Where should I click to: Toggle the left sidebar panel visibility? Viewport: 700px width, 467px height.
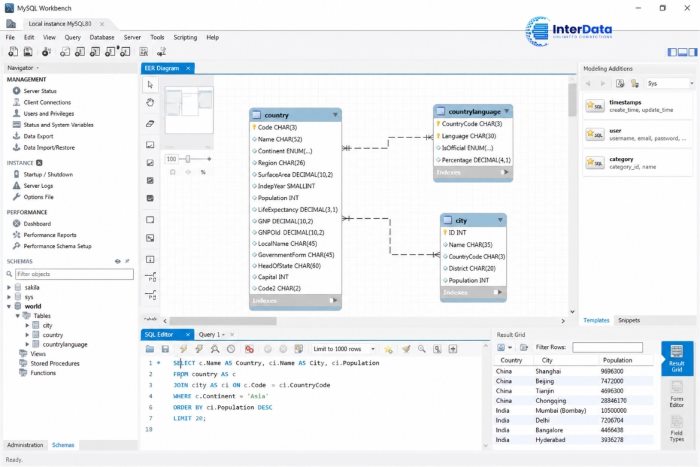click(x=672, y=52)
